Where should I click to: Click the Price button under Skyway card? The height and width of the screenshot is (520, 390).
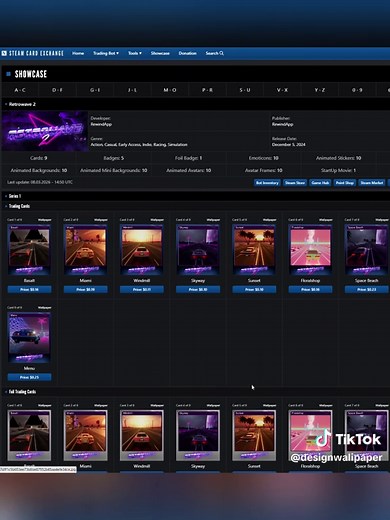(x=198, y=289)
